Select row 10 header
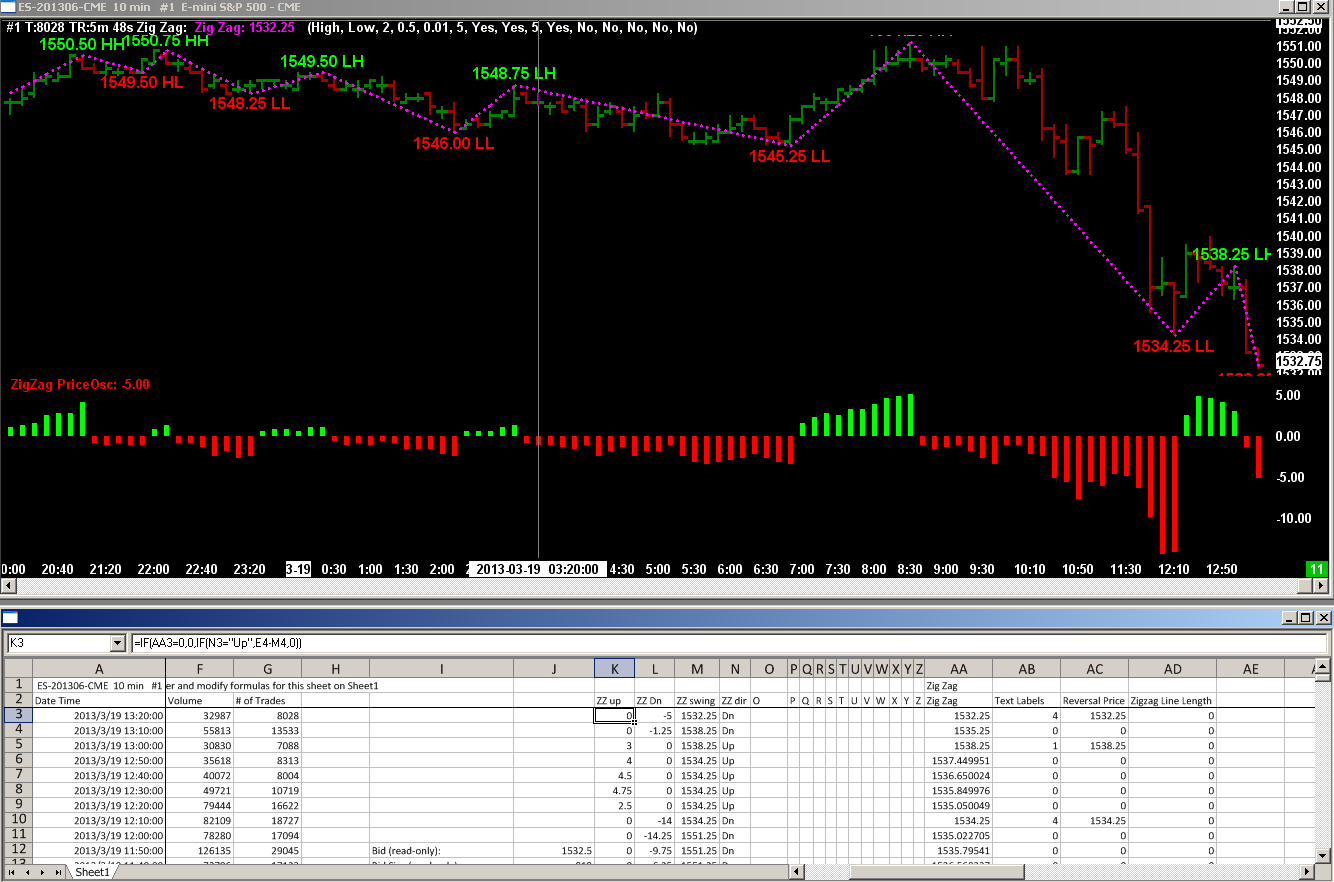Screen dimensions: 1334x882 (x=18, y=820)
